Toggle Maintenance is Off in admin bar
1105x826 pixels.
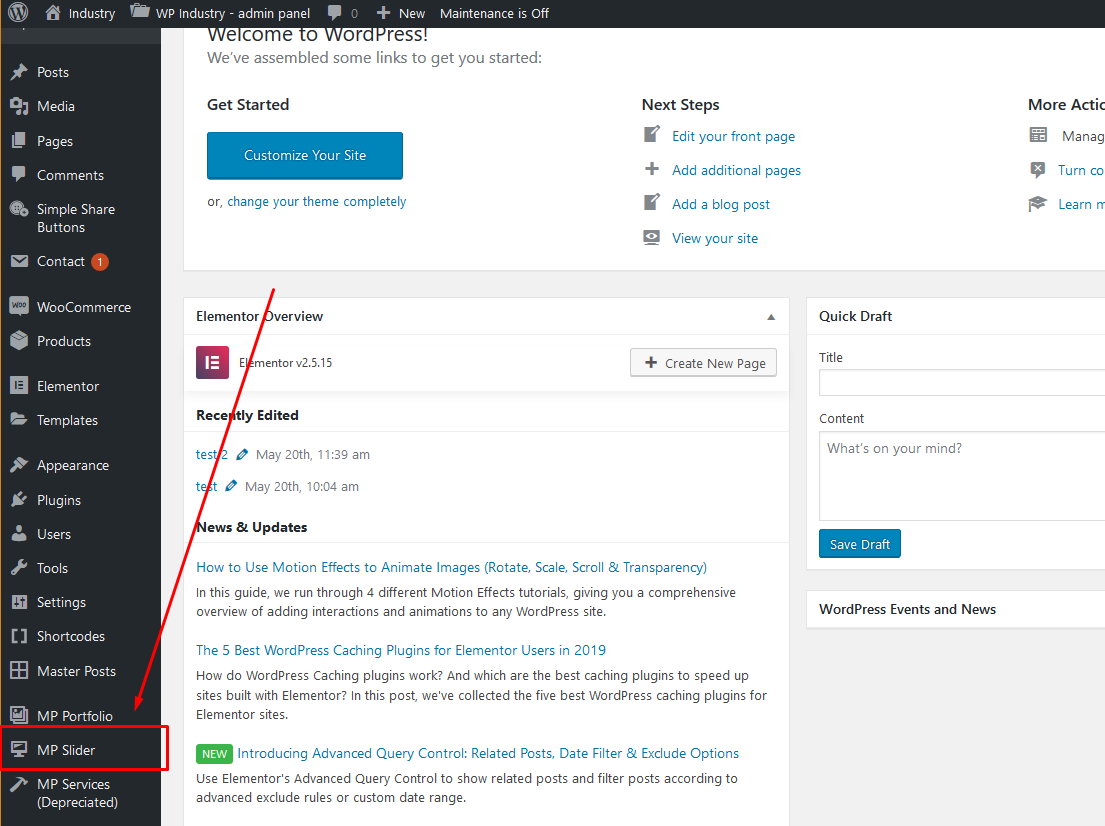494,13
